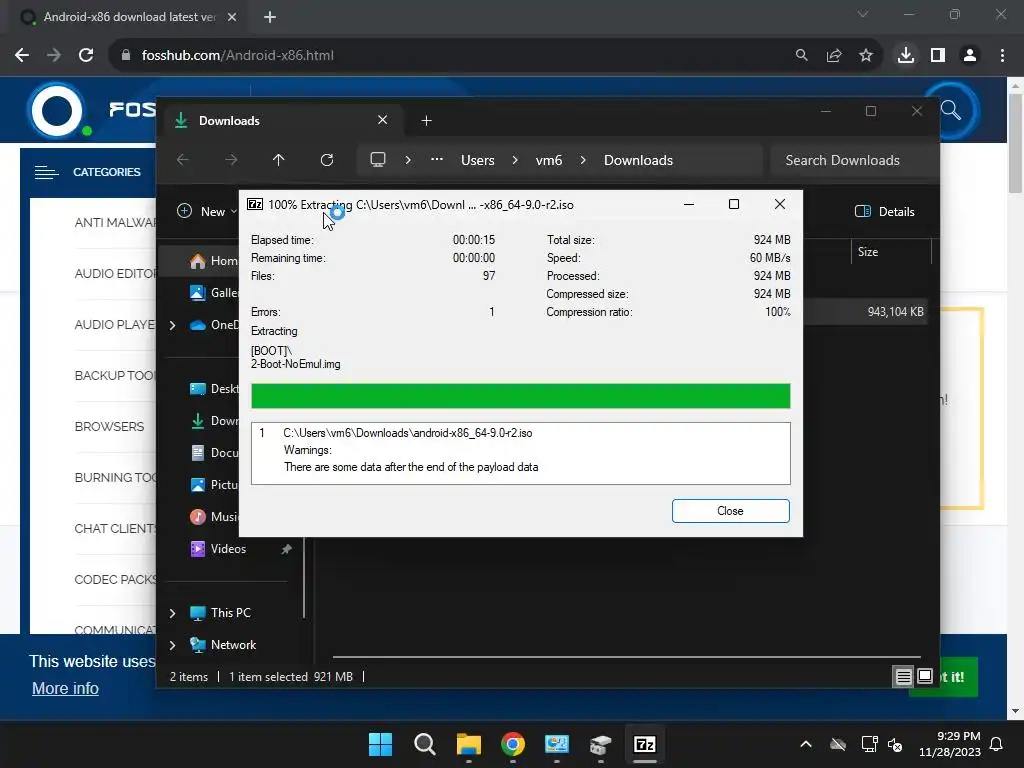Click Downloads in the breadcrumb path

(638, 160)
